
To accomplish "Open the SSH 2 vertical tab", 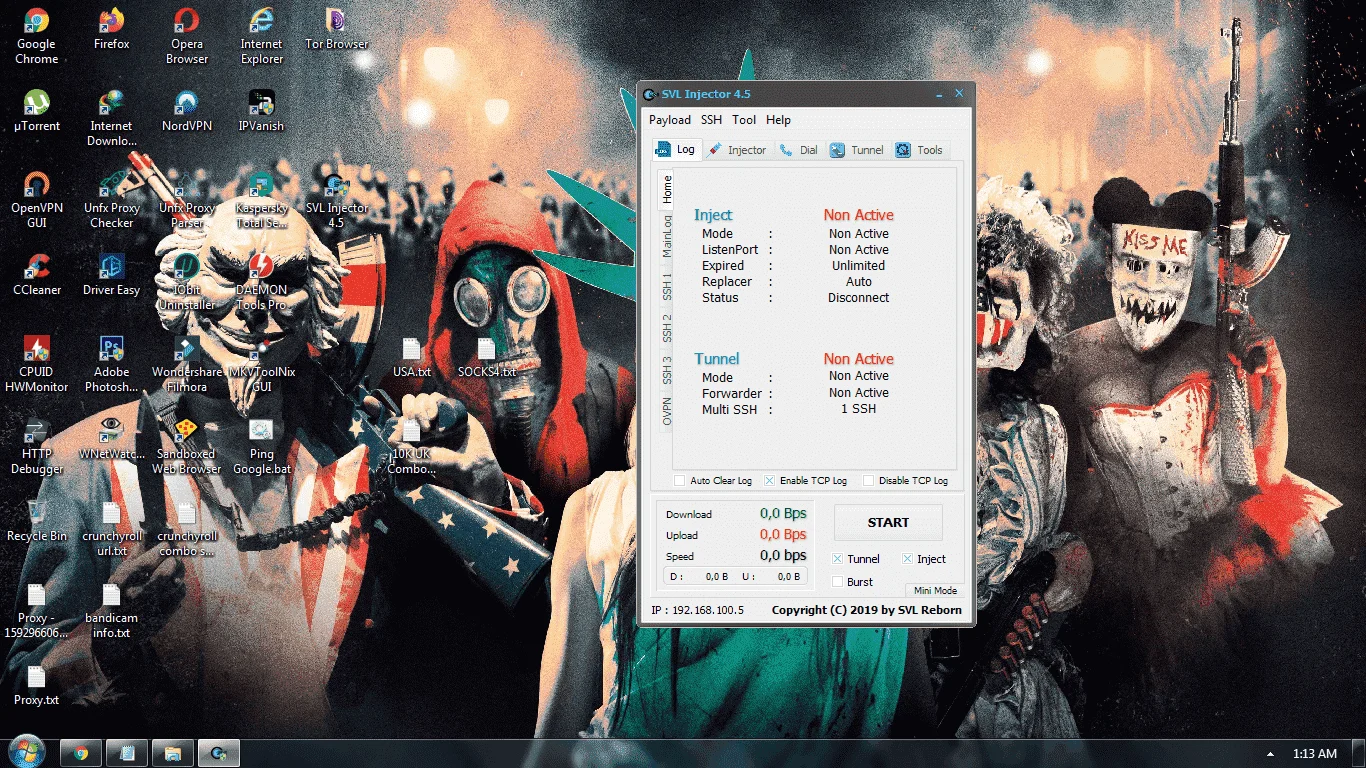I will click(x=667, y=328).
